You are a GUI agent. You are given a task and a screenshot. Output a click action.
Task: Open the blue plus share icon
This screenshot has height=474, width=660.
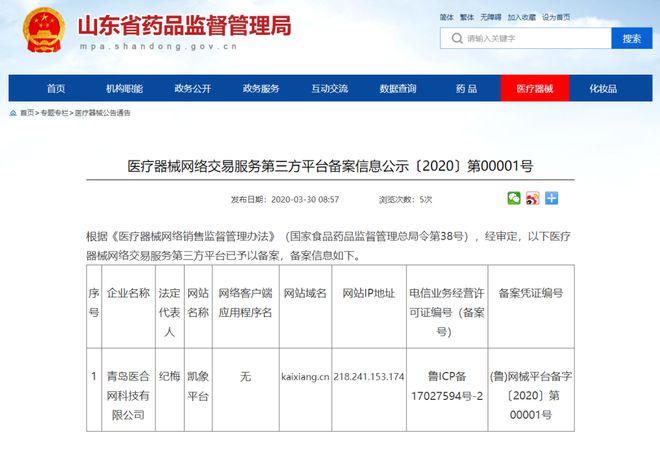[x=551, y=198]
